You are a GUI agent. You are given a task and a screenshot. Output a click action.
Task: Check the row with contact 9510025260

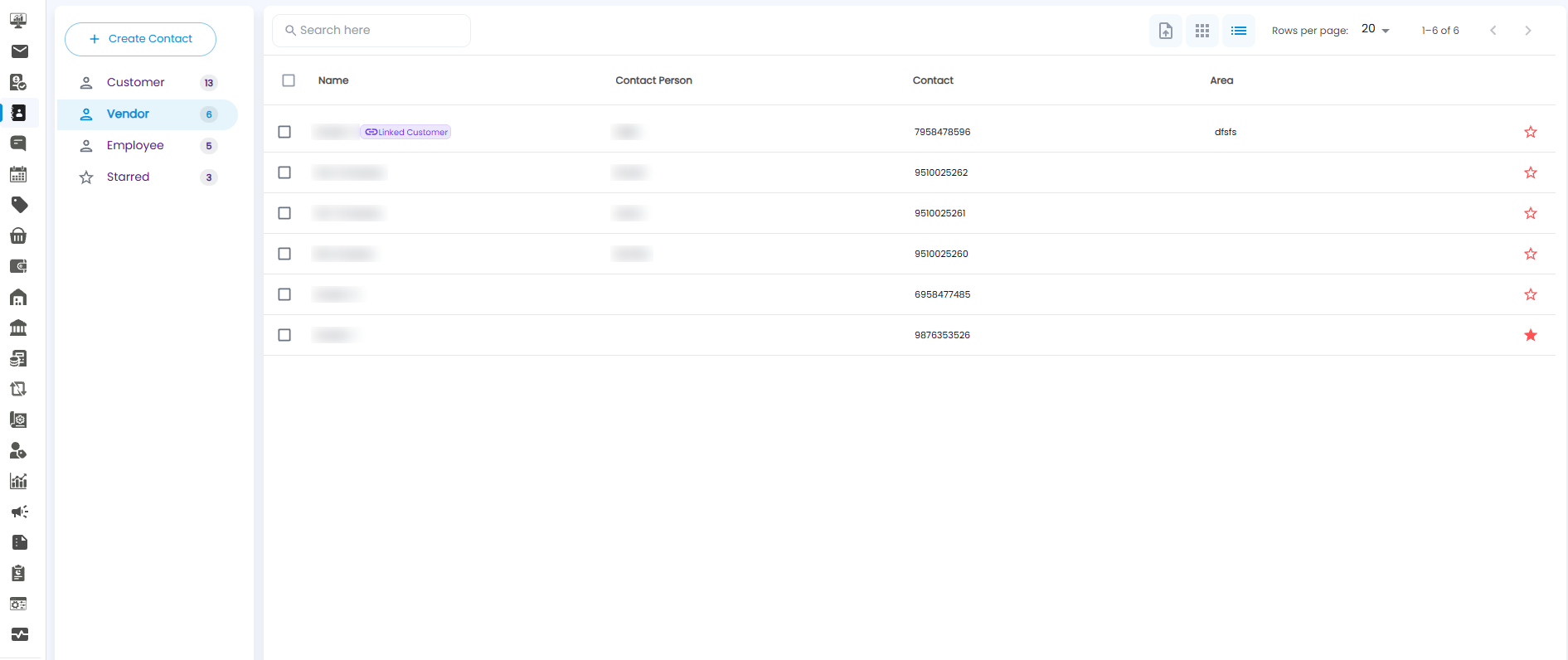[284, 254]
